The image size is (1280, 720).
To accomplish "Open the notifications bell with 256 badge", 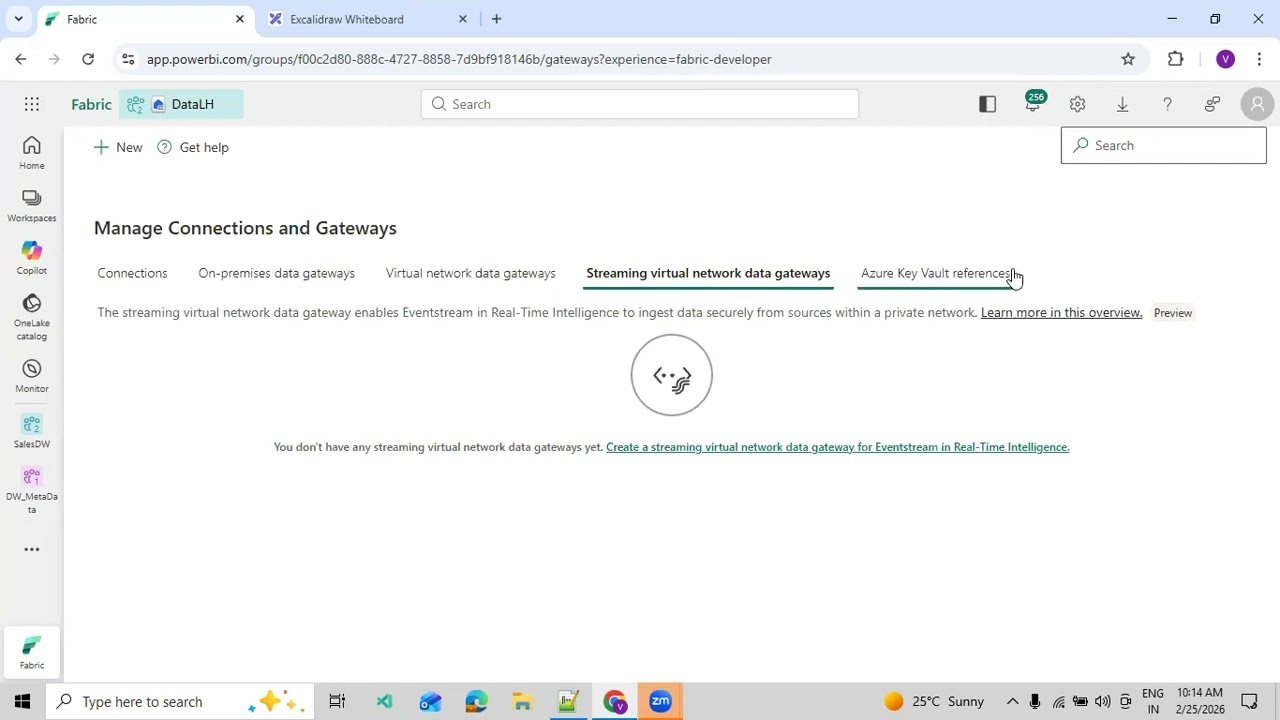I will tap(1033, 103).
